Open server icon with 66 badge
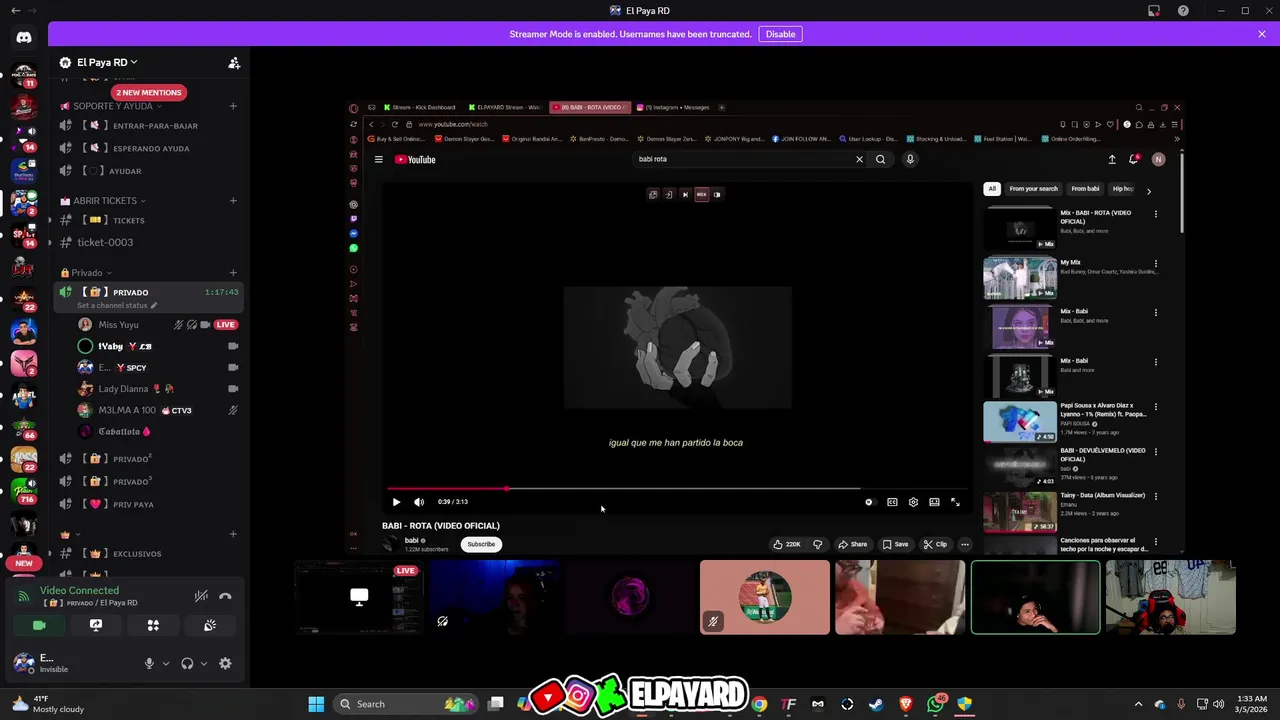This screenshot has width=1280, height=720. click(x=24, y=427)
